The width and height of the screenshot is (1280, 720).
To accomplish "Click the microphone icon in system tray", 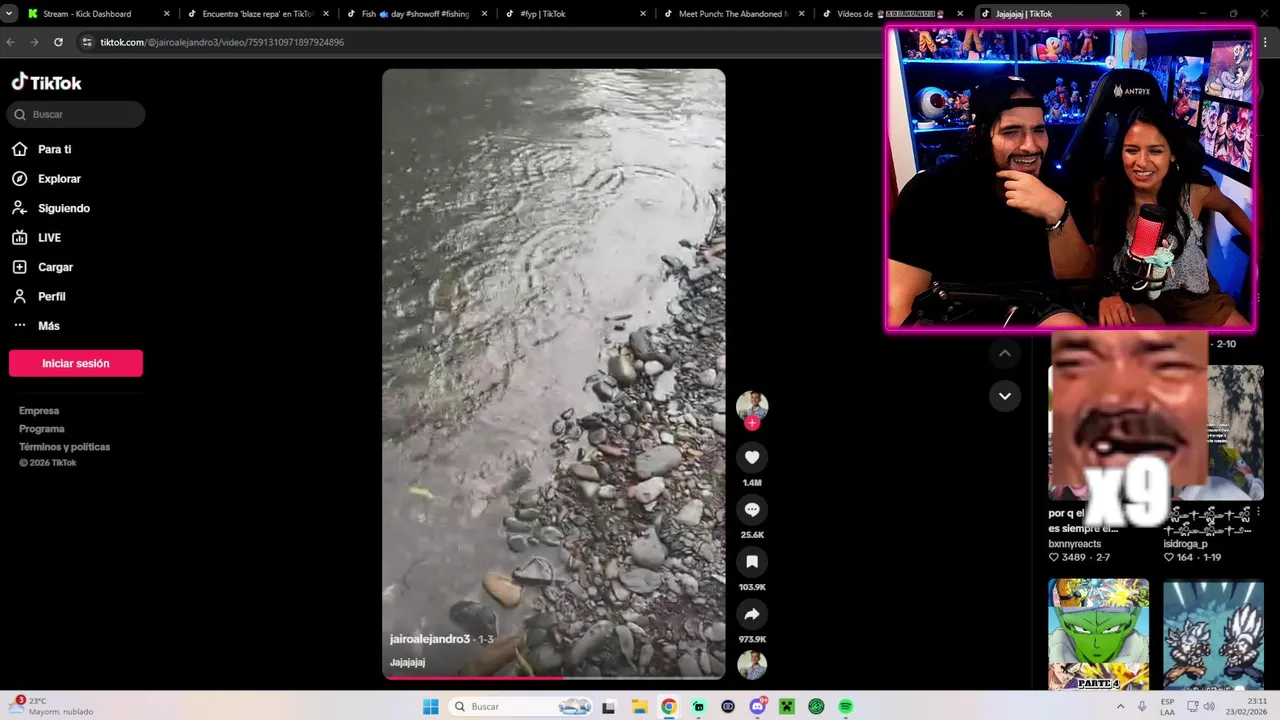I will [x=1142, y=706].
